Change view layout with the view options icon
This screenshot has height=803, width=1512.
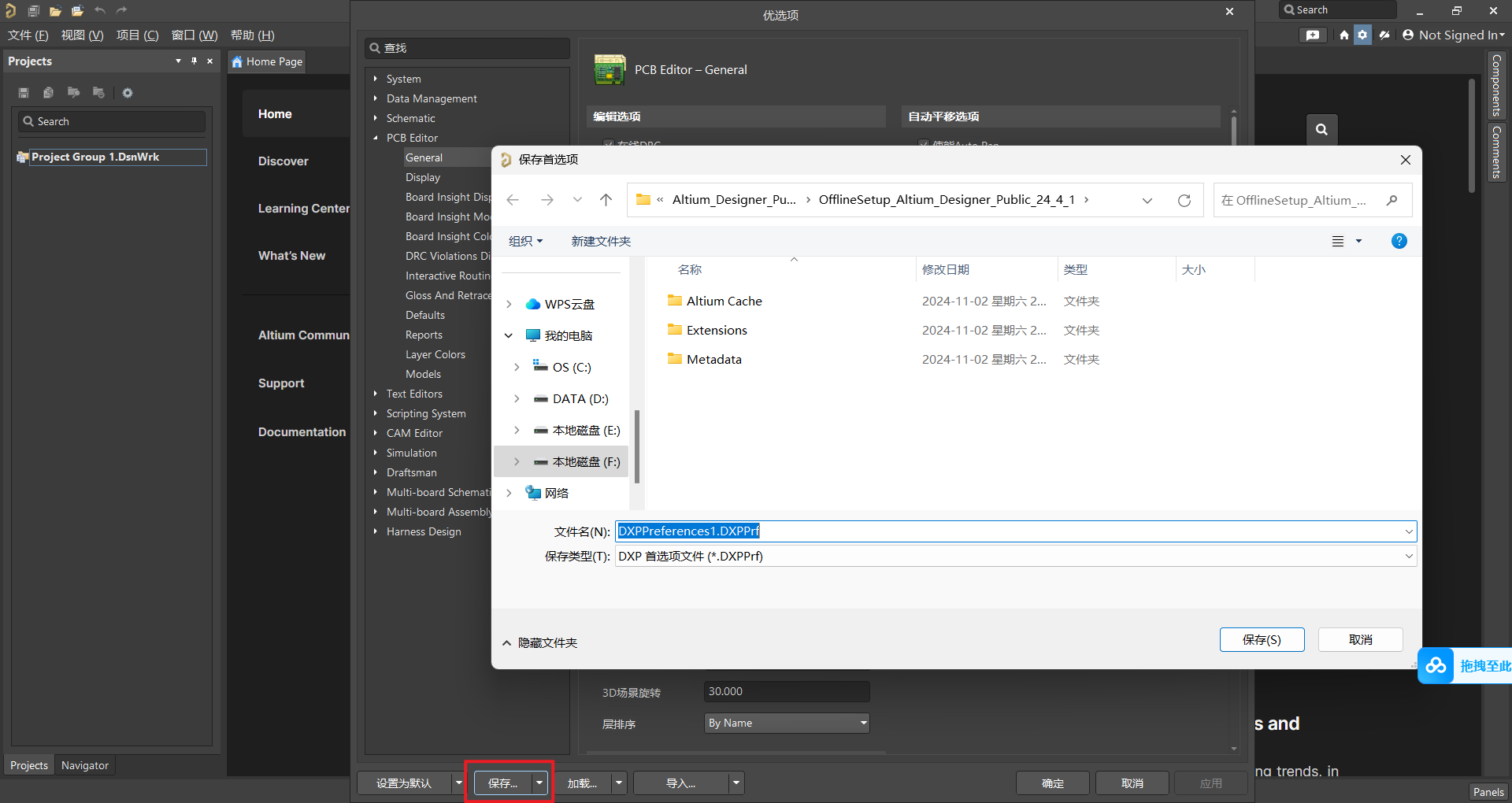[1338, 241]
